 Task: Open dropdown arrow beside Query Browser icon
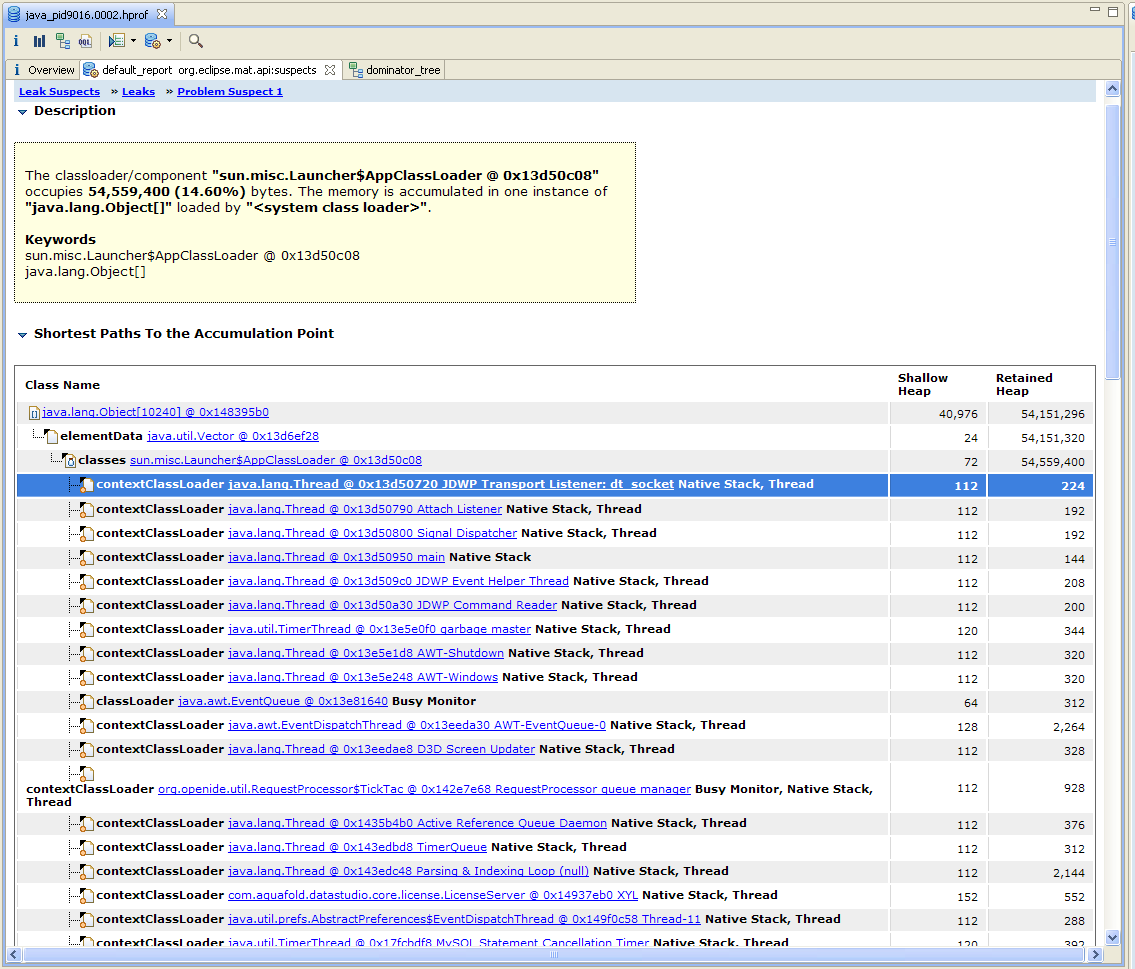[169, 41]
